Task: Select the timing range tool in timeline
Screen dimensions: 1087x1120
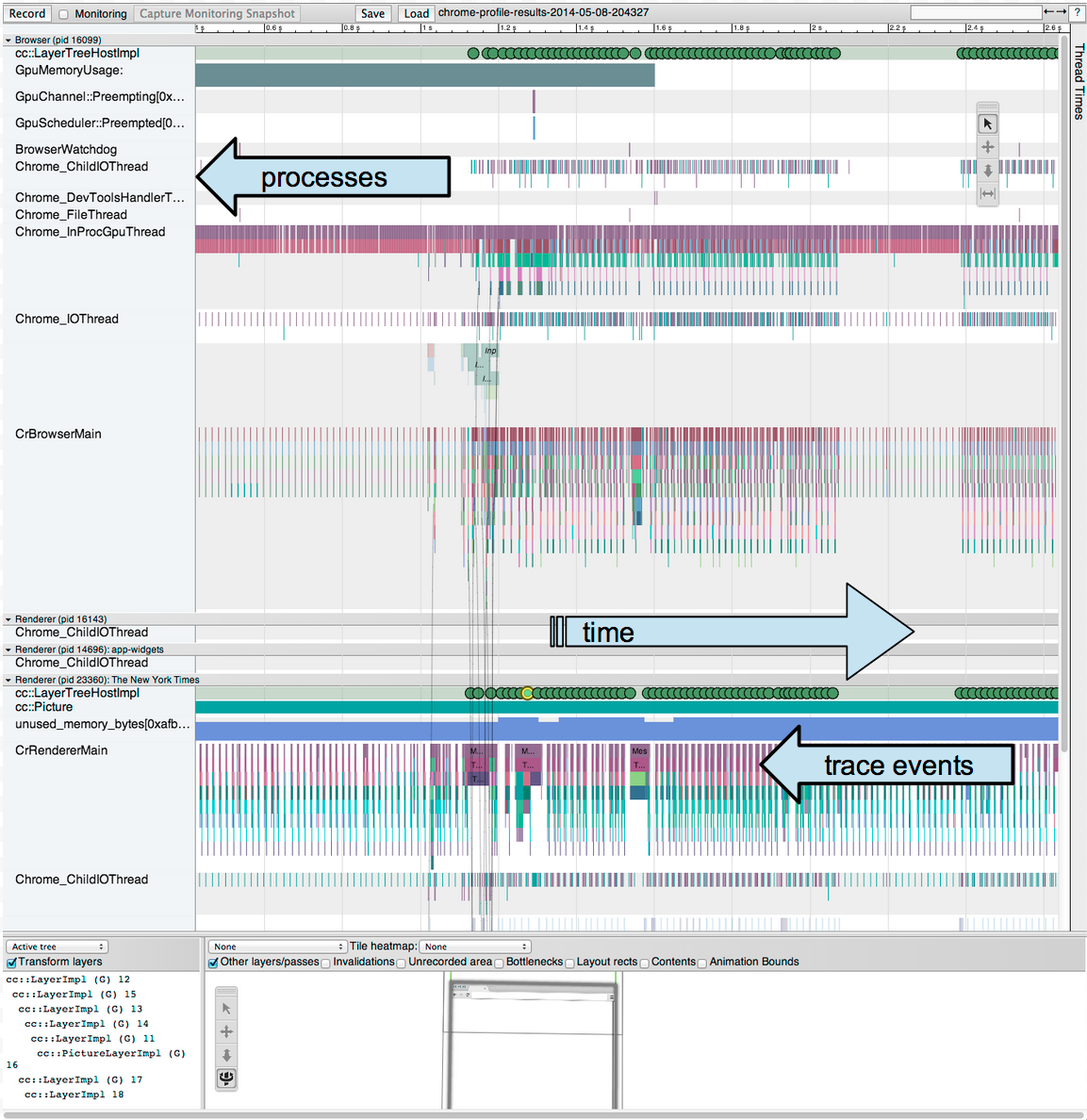Action: (x=987, y=194)
